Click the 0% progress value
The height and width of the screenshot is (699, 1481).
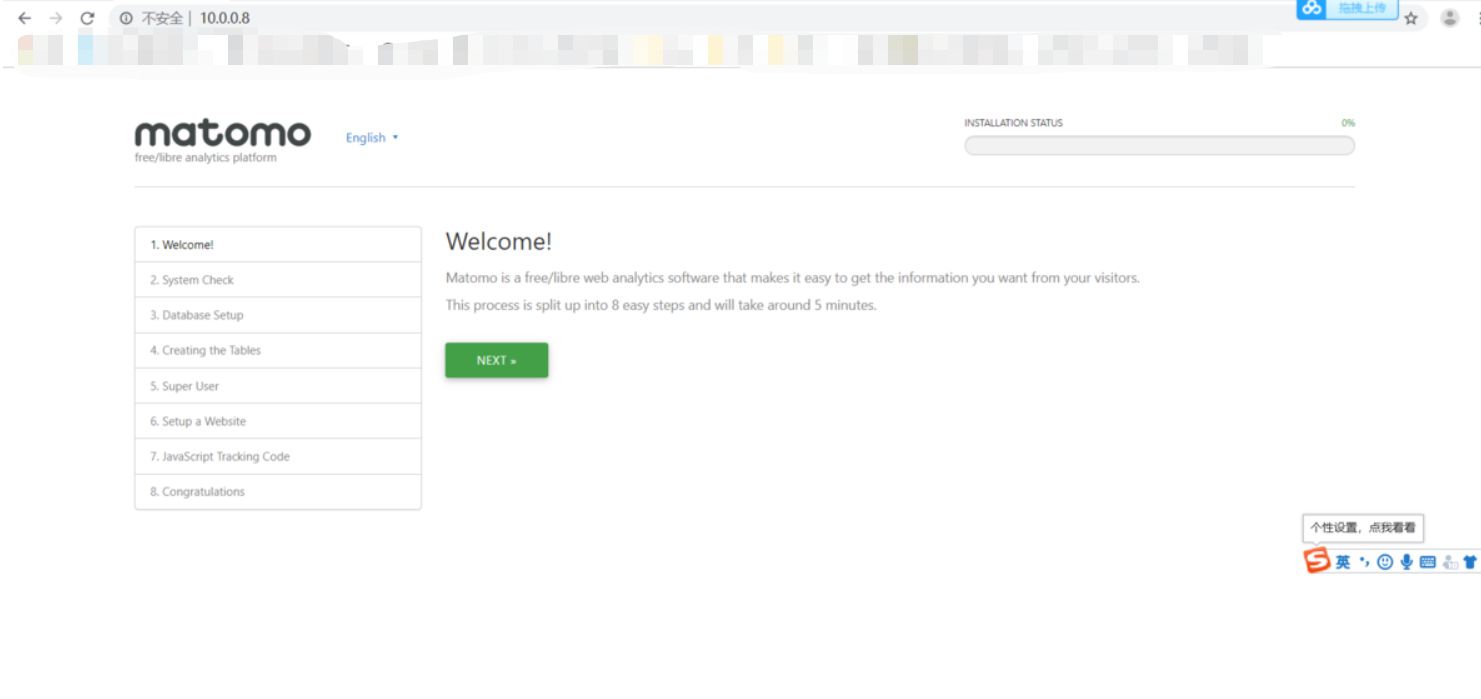tap(1348, 123)
